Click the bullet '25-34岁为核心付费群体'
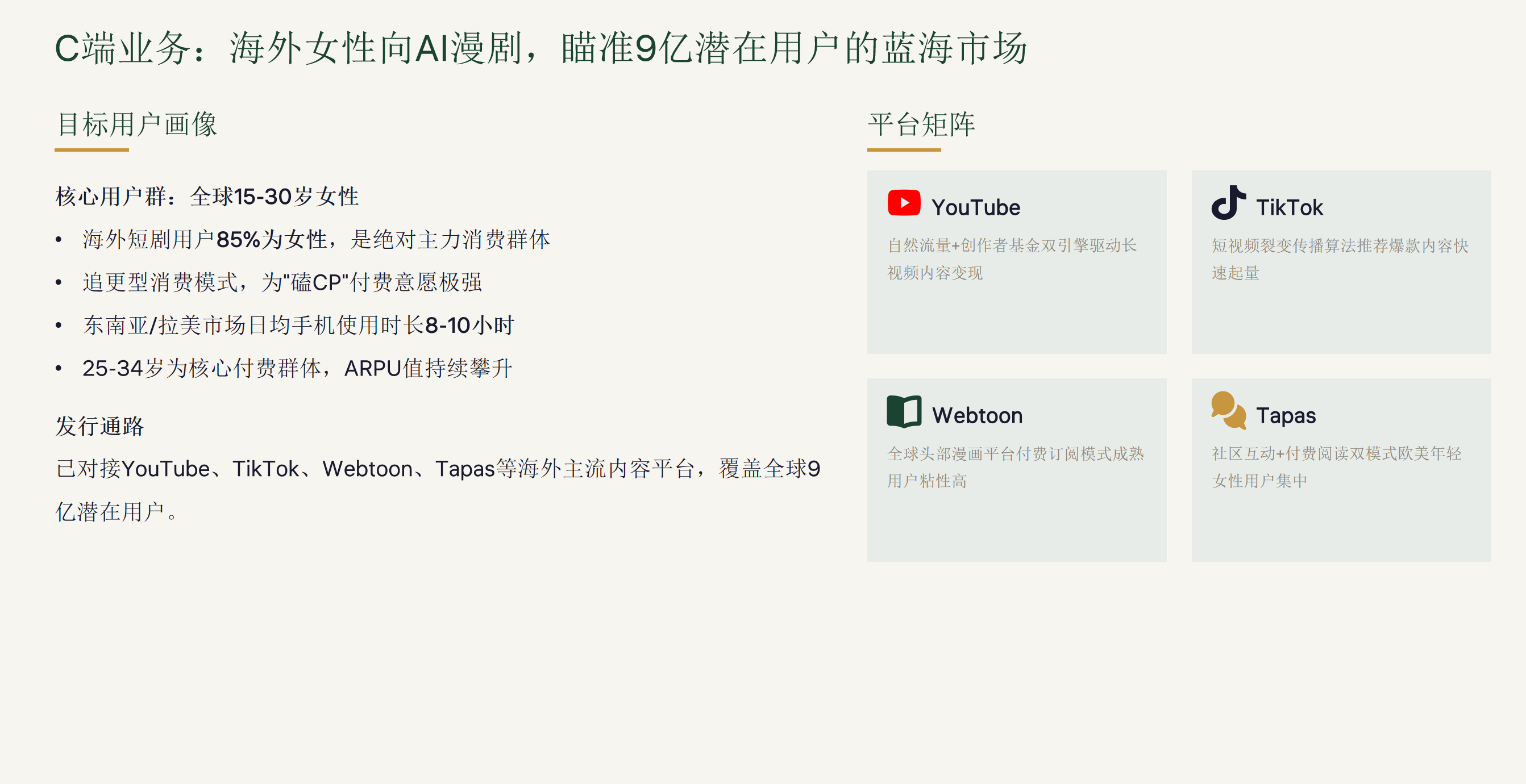 [297, 368]
